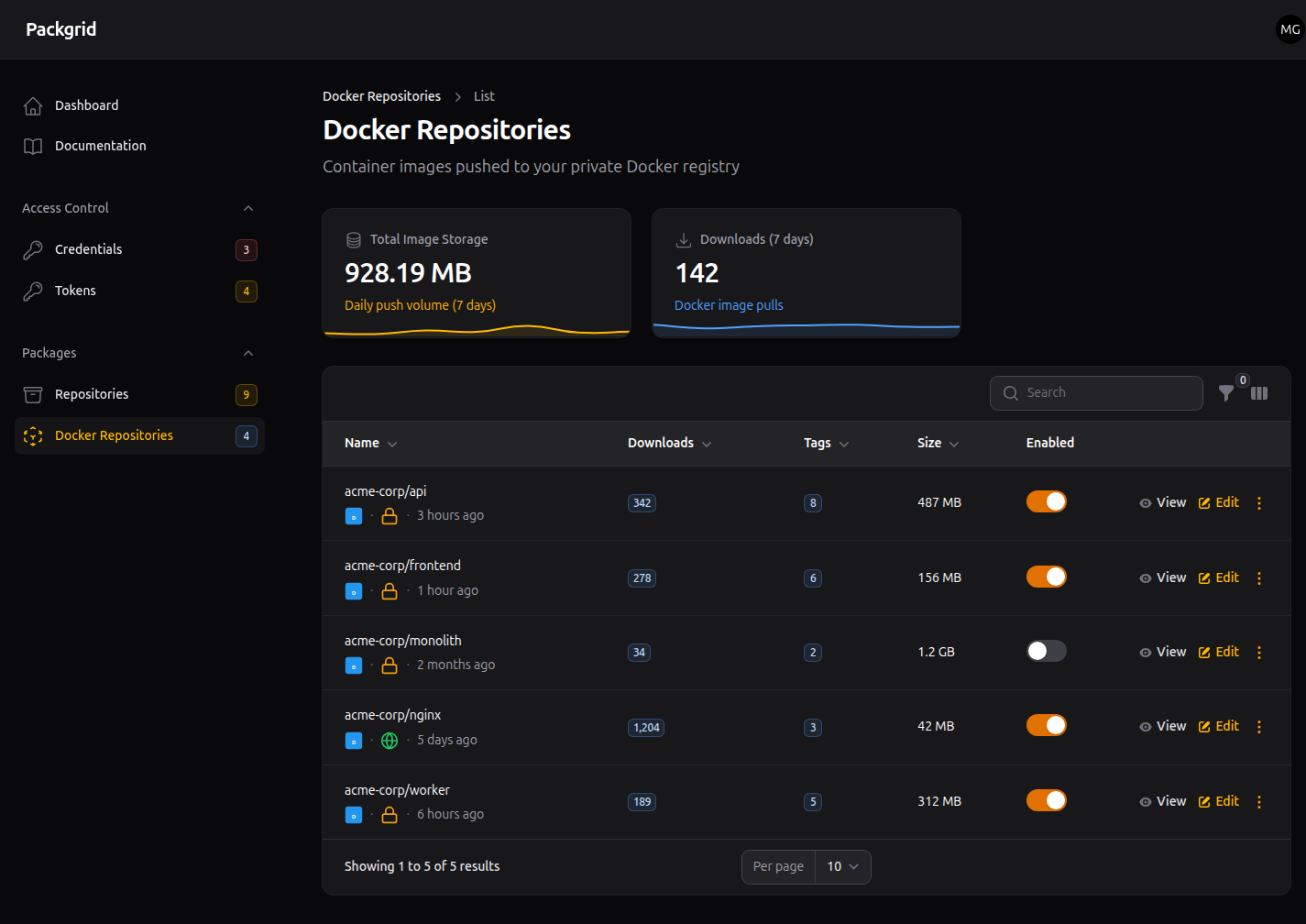Open the Per page dropdown showing 10
Image resolution: width=1306 pixels, height=924 pixels.
(841, 866)
